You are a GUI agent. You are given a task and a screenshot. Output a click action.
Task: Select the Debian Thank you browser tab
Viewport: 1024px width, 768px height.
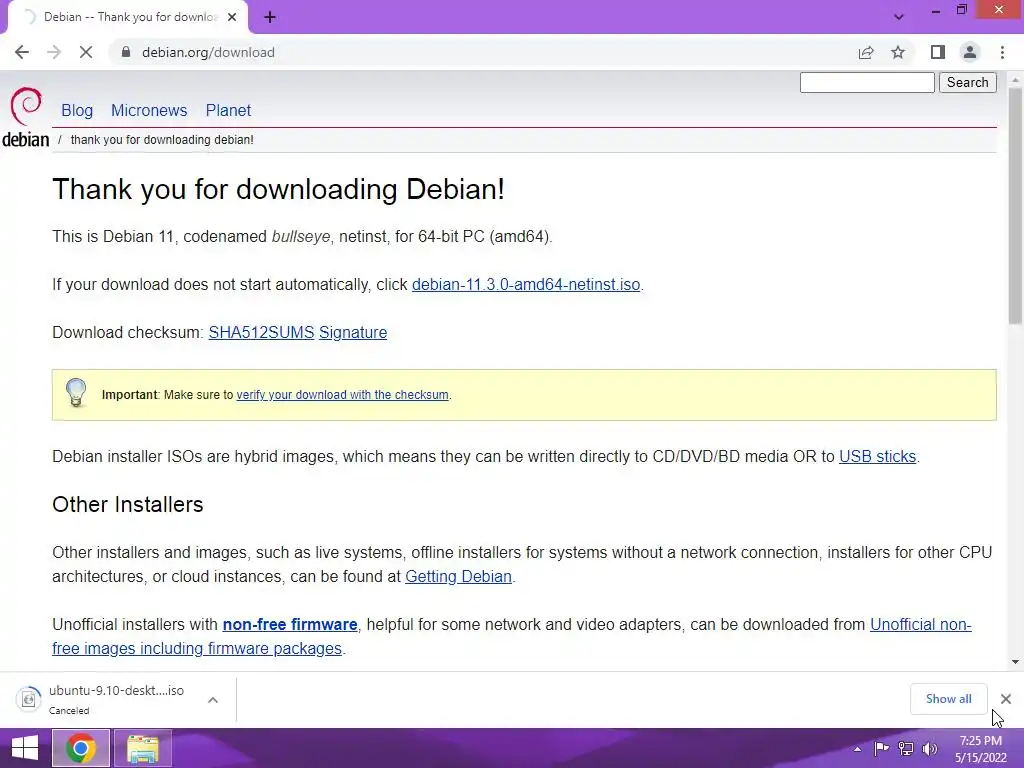point(128,17)
